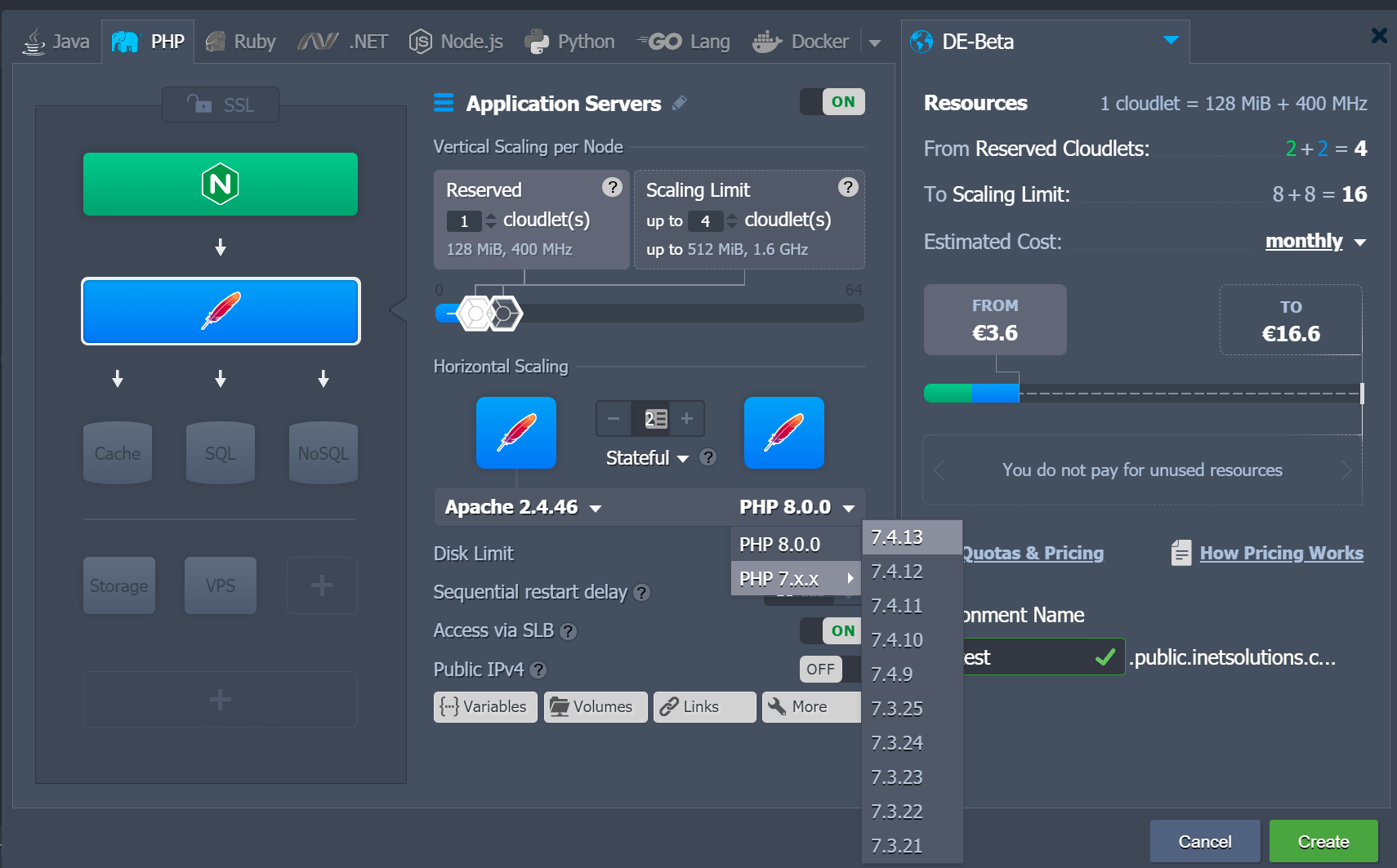Open the monthly cost period dropdown

1314,242
